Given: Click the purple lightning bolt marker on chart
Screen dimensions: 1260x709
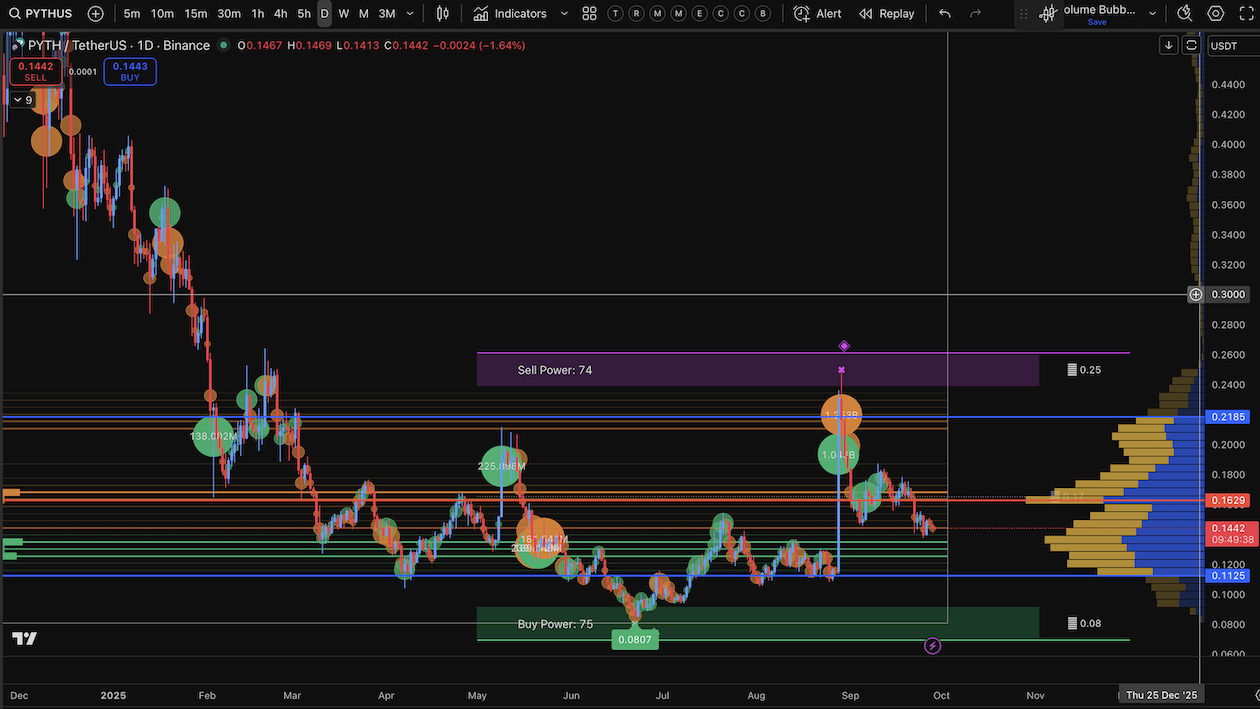Looking at the screenshot, I should point(932,646).
